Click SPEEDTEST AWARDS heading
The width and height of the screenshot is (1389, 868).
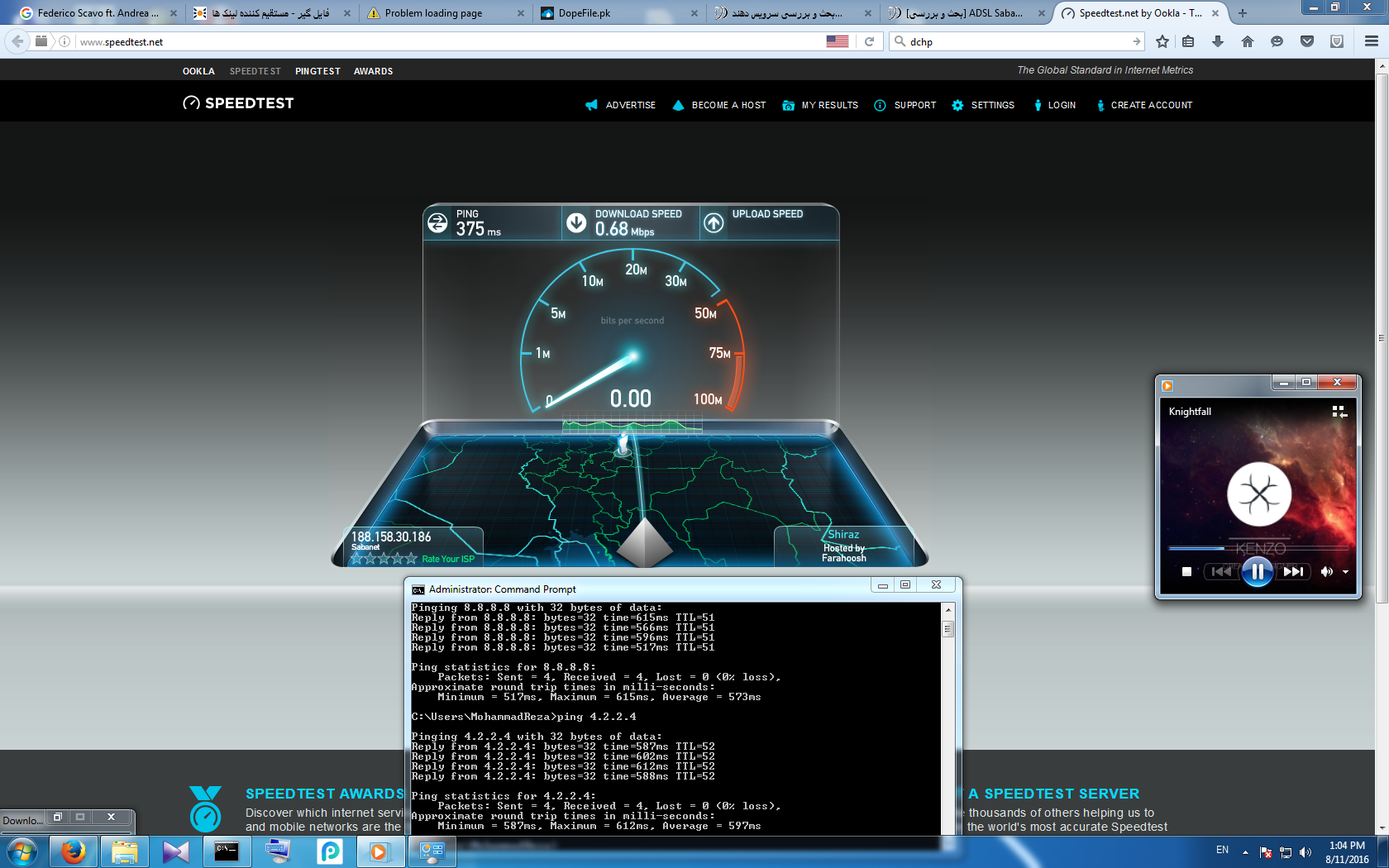point(324,794)
